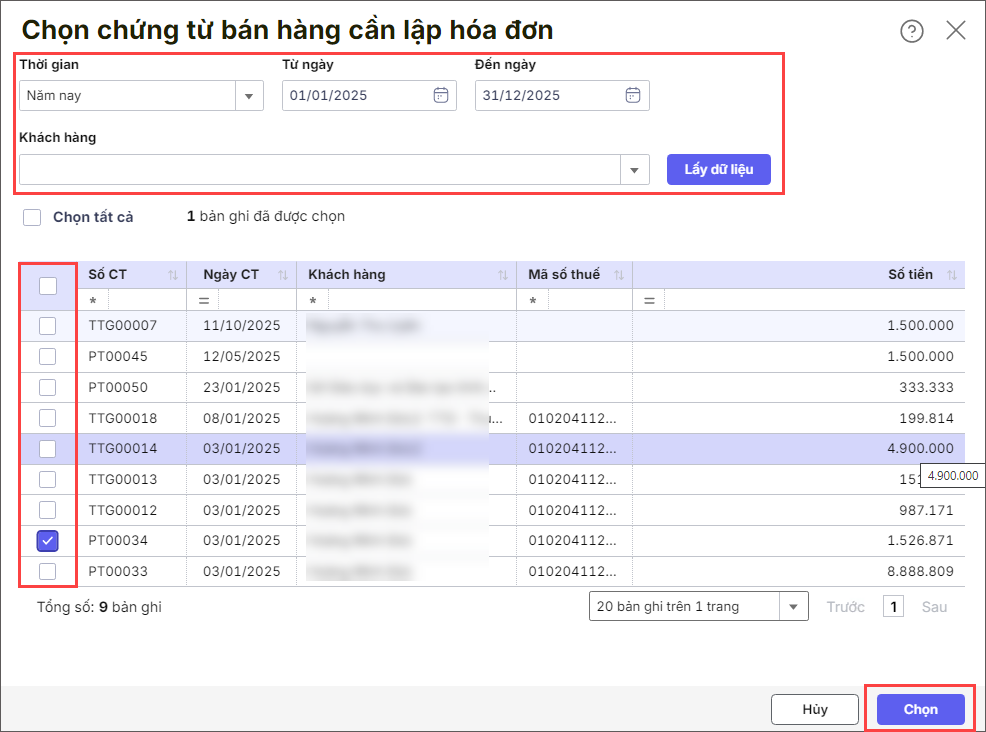Go to the Sau next page

coord(933,606)
